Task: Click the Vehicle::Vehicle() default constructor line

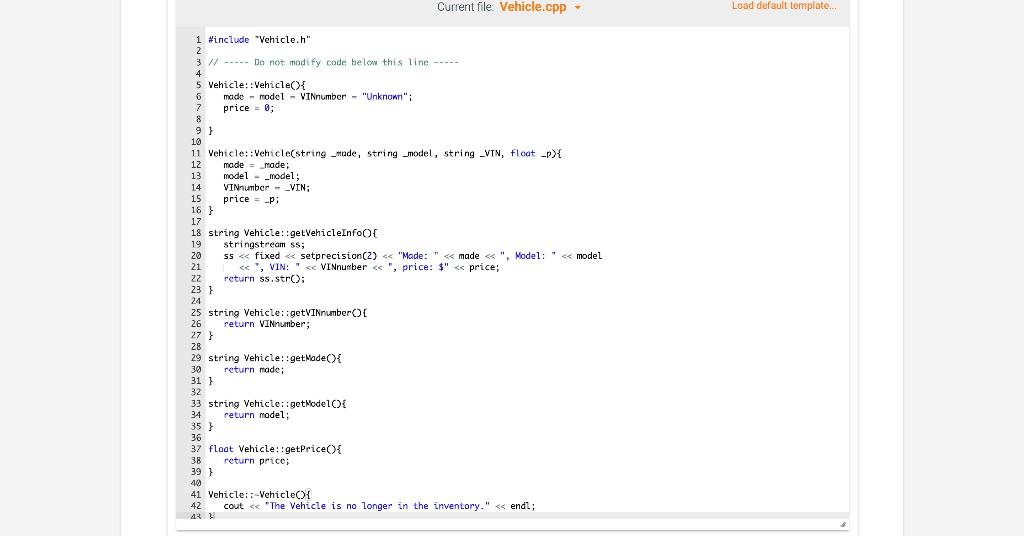Action: point(257,85)
